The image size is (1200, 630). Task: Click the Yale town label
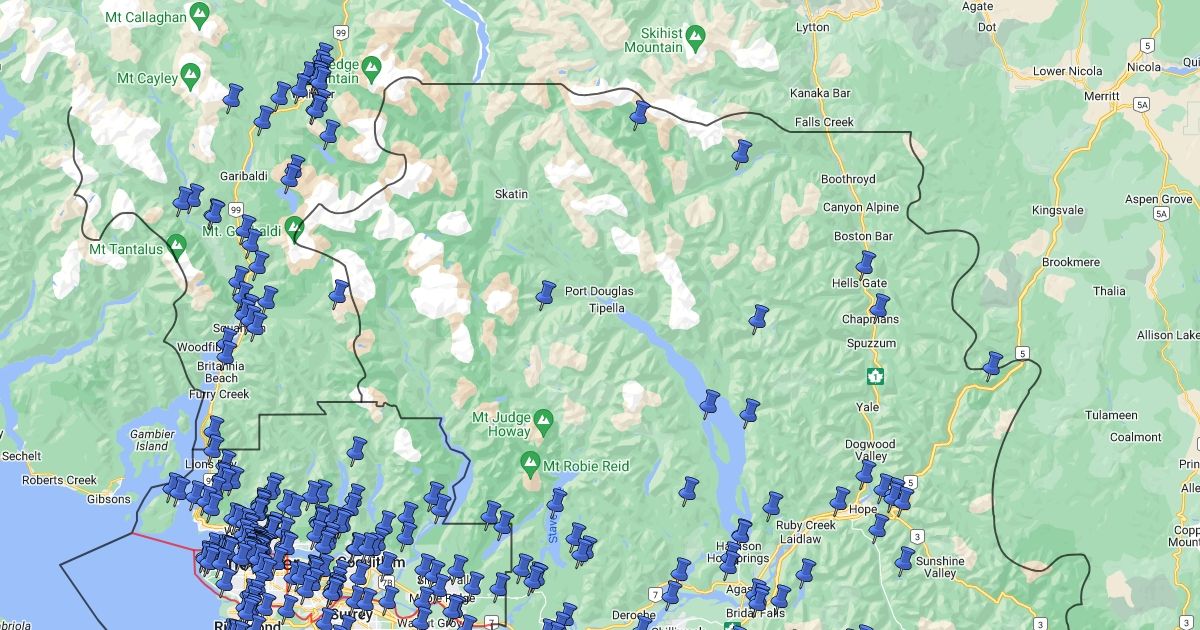pyautogui.click(x=868, y=407)
